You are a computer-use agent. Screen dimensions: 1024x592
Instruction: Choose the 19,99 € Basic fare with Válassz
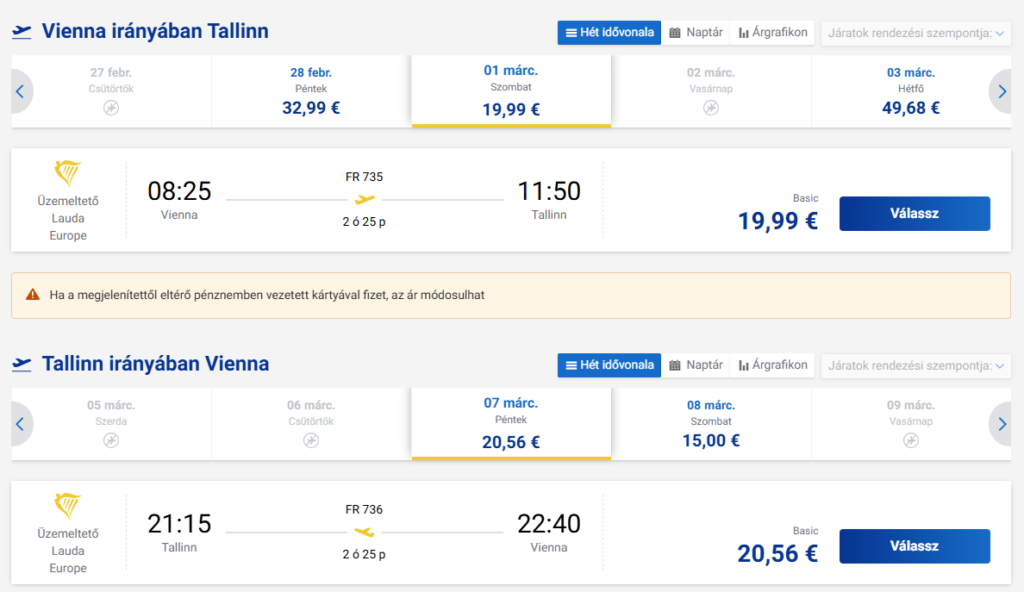click(x=914, y=214)
